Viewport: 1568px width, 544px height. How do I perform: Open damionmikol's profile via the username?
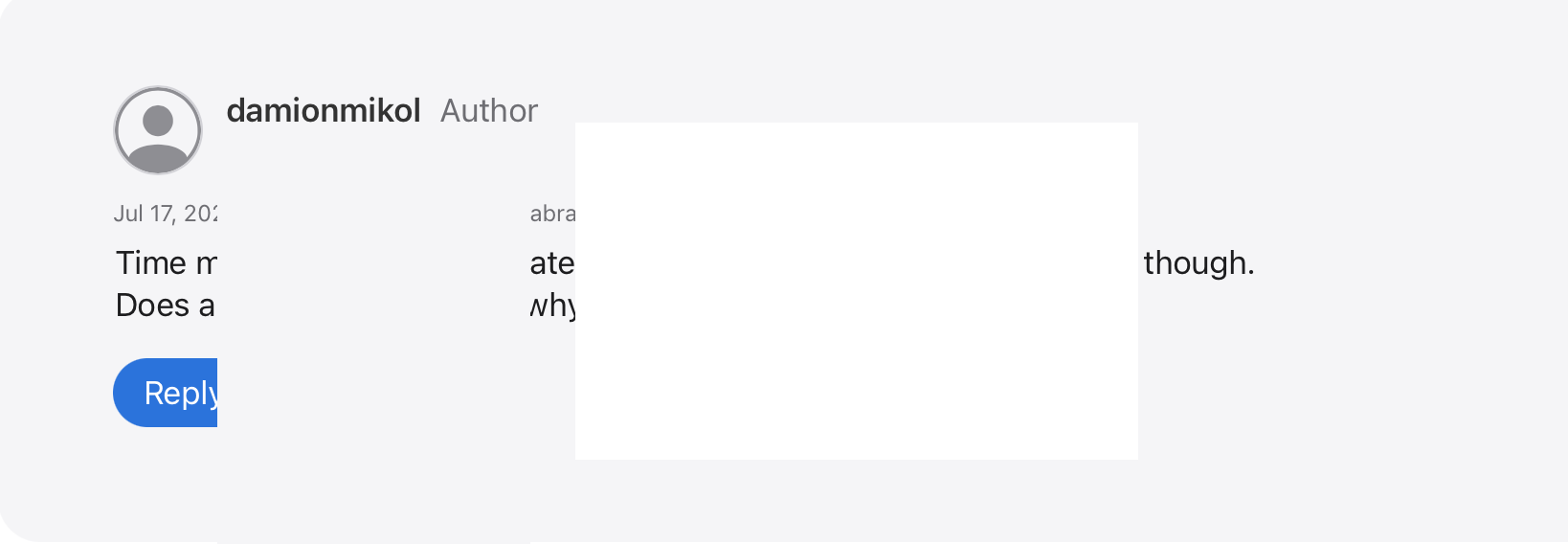(324, 111)
